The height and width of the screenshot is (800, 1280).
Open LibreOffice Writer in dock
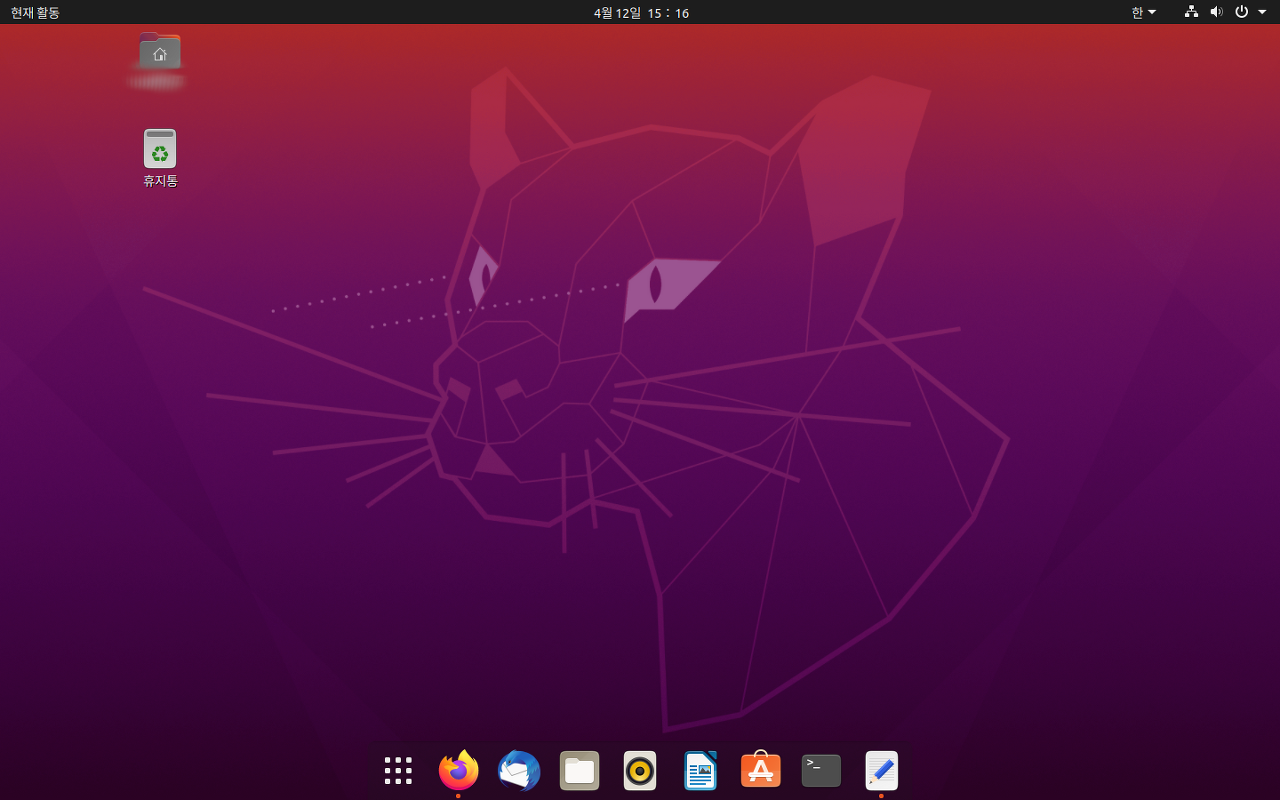point(700,770)
